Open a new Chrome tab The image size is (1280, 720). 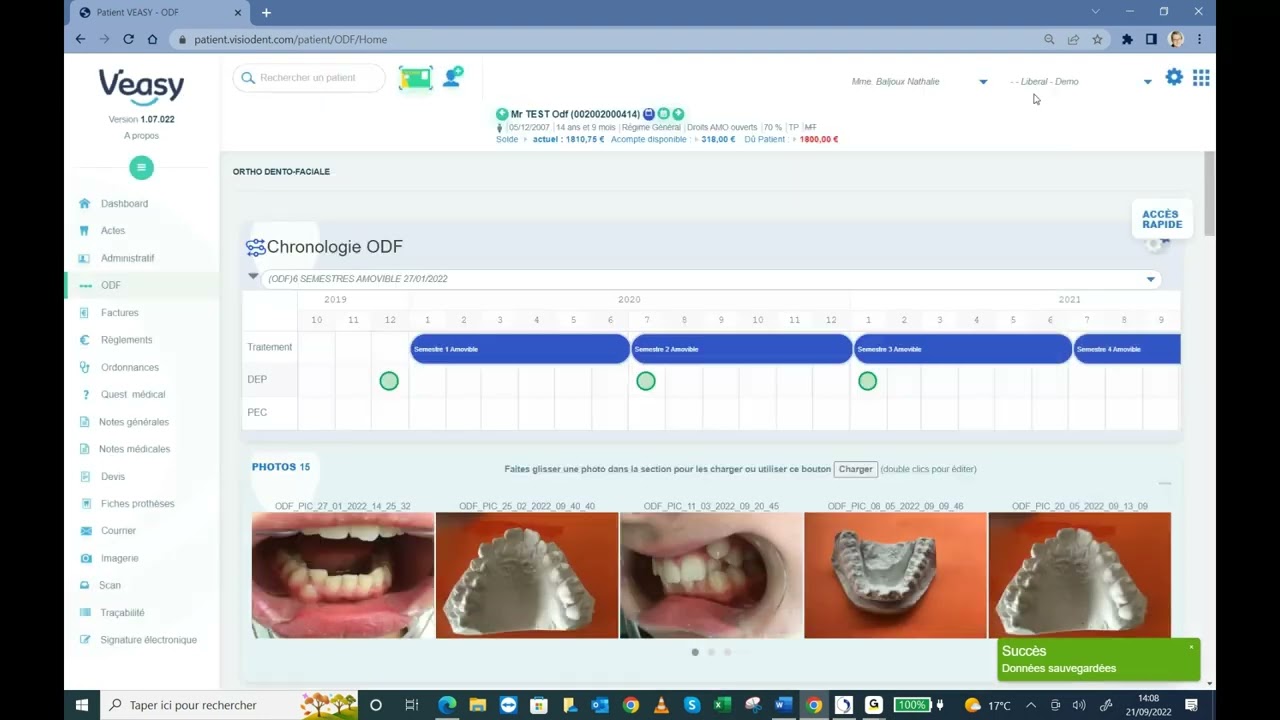point(266,13)
